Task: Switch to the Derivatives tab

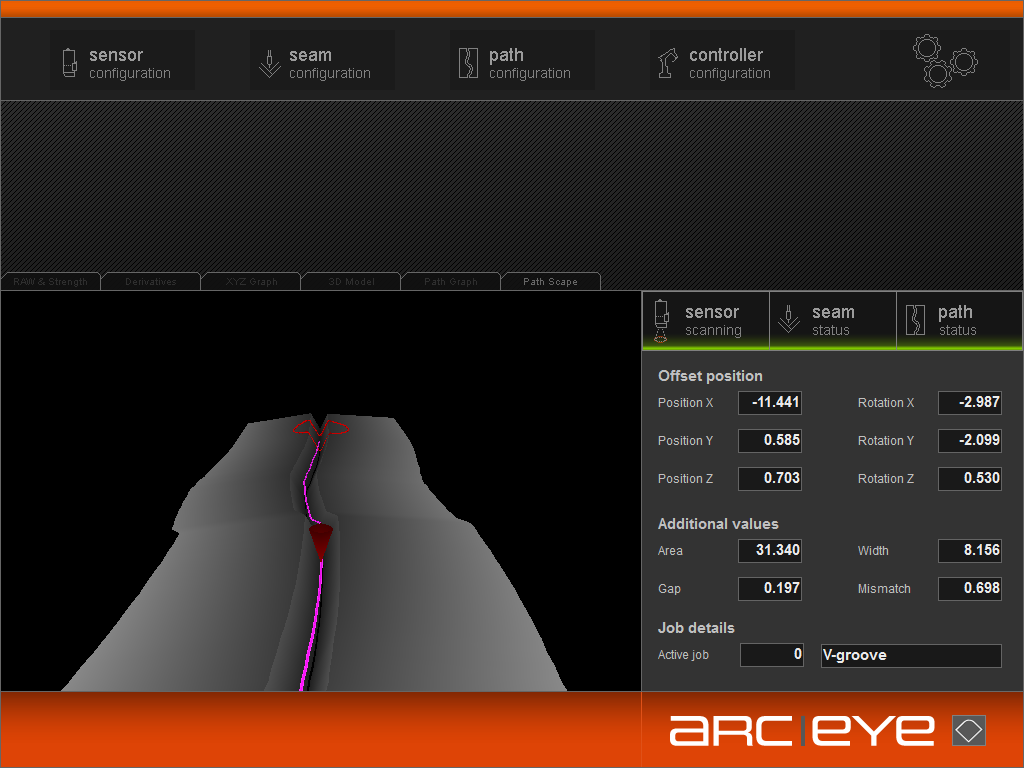Action: [151, 282]
